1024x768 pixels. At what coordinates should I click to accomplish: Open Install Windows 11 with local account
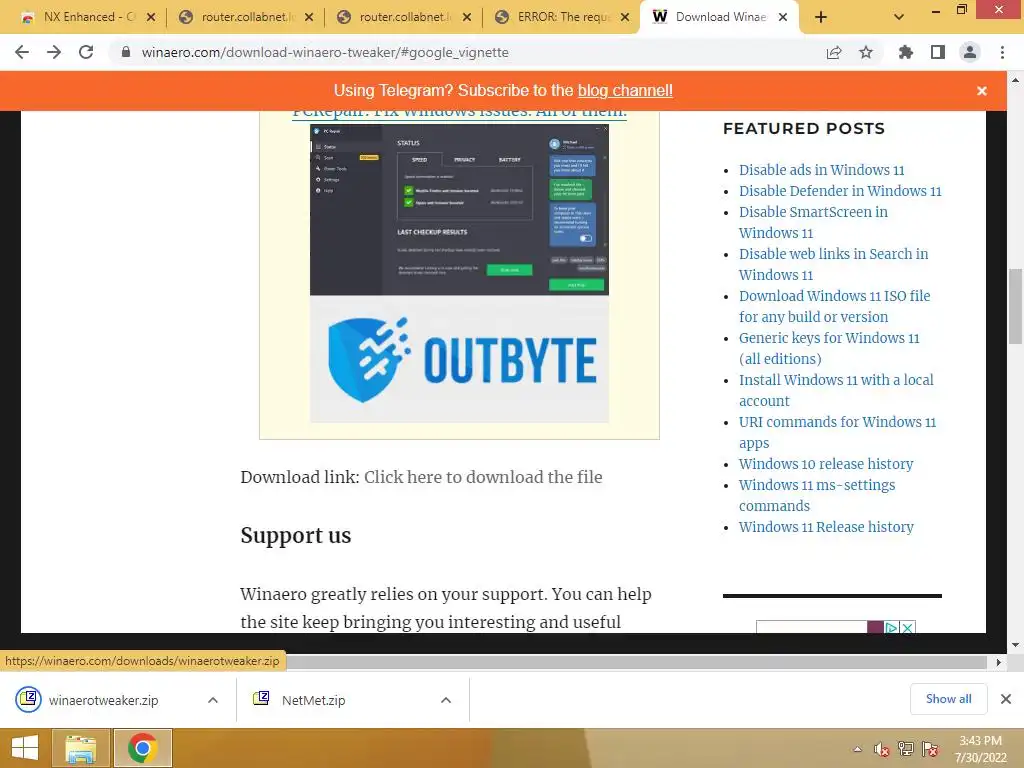pos(836,390)
